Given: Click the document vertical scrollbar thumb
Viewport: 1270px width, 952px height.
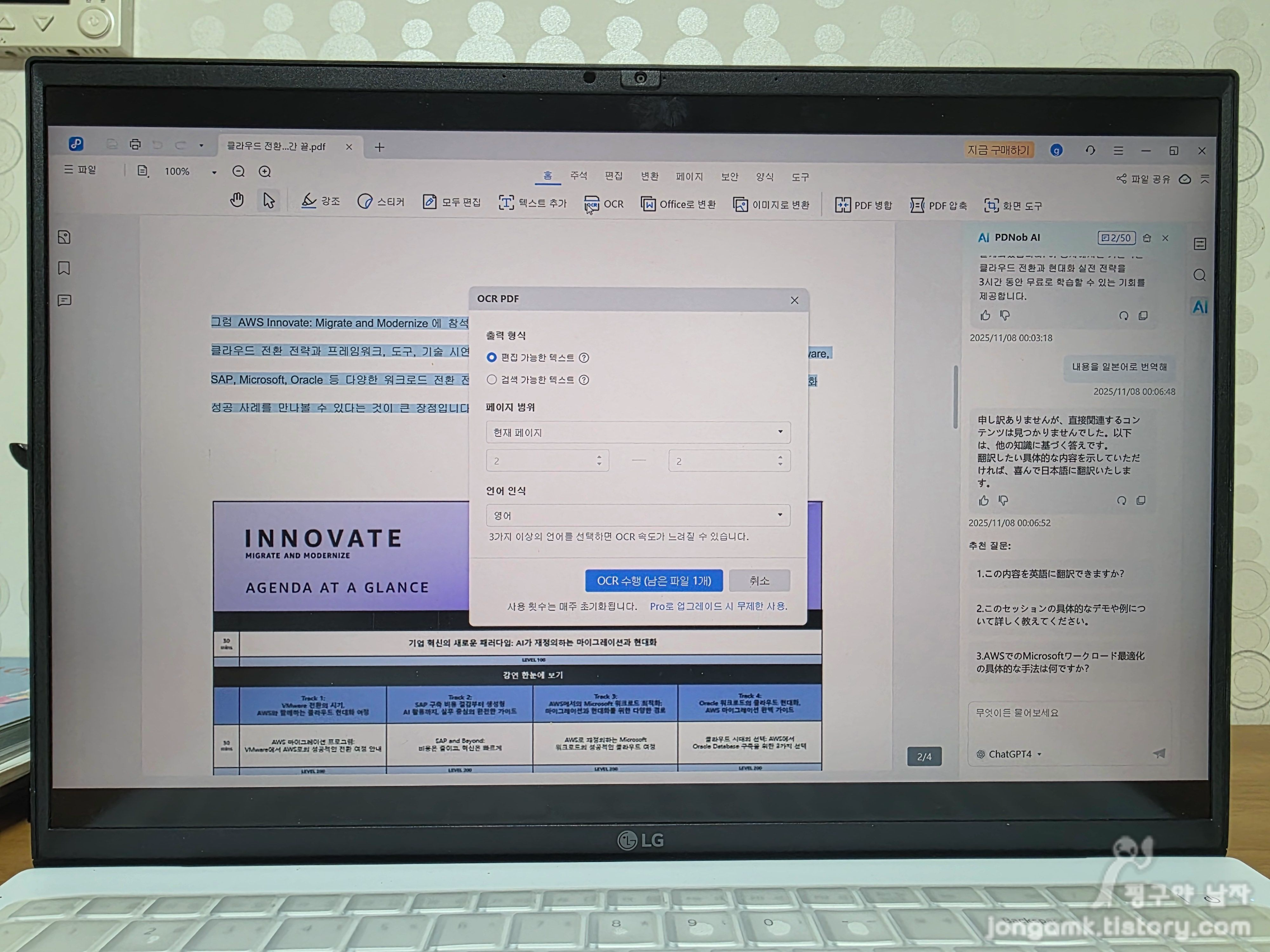Looking at the screenshot, I should (955, 396).
